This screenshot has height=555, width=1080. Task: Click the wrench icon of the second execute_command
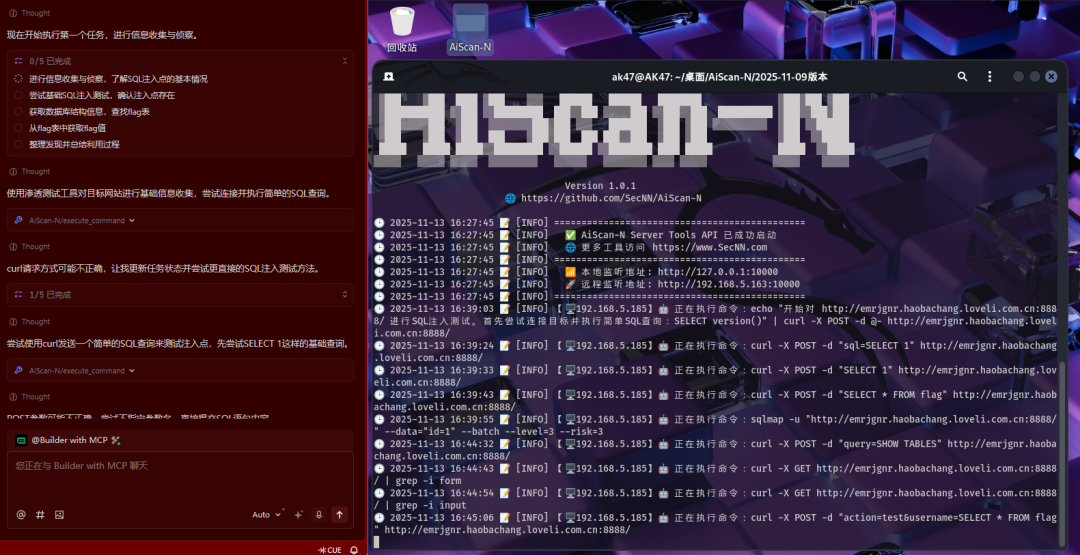(x=19, y=370)
